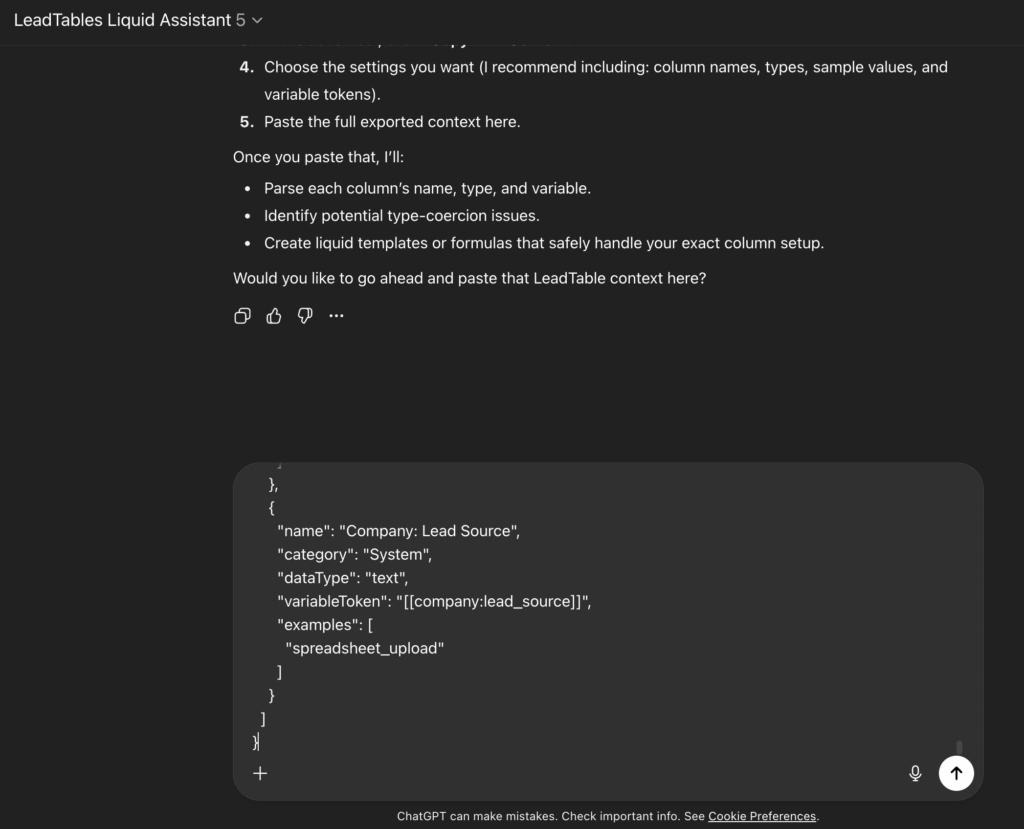Give the response a thumbs down
Image resolution: width=1024 pixels, height=829 pixels.
[305, 316]
